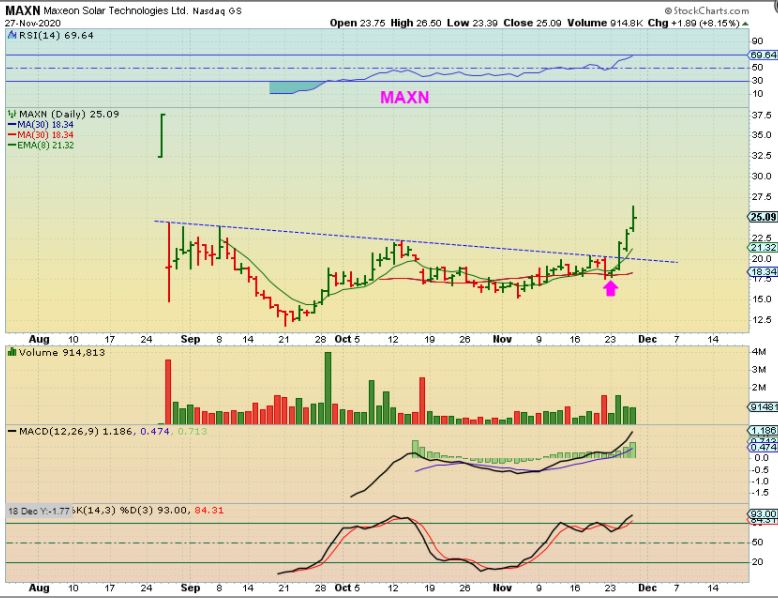Click the MAXN (Daily) 25.09 legend label

69,114
